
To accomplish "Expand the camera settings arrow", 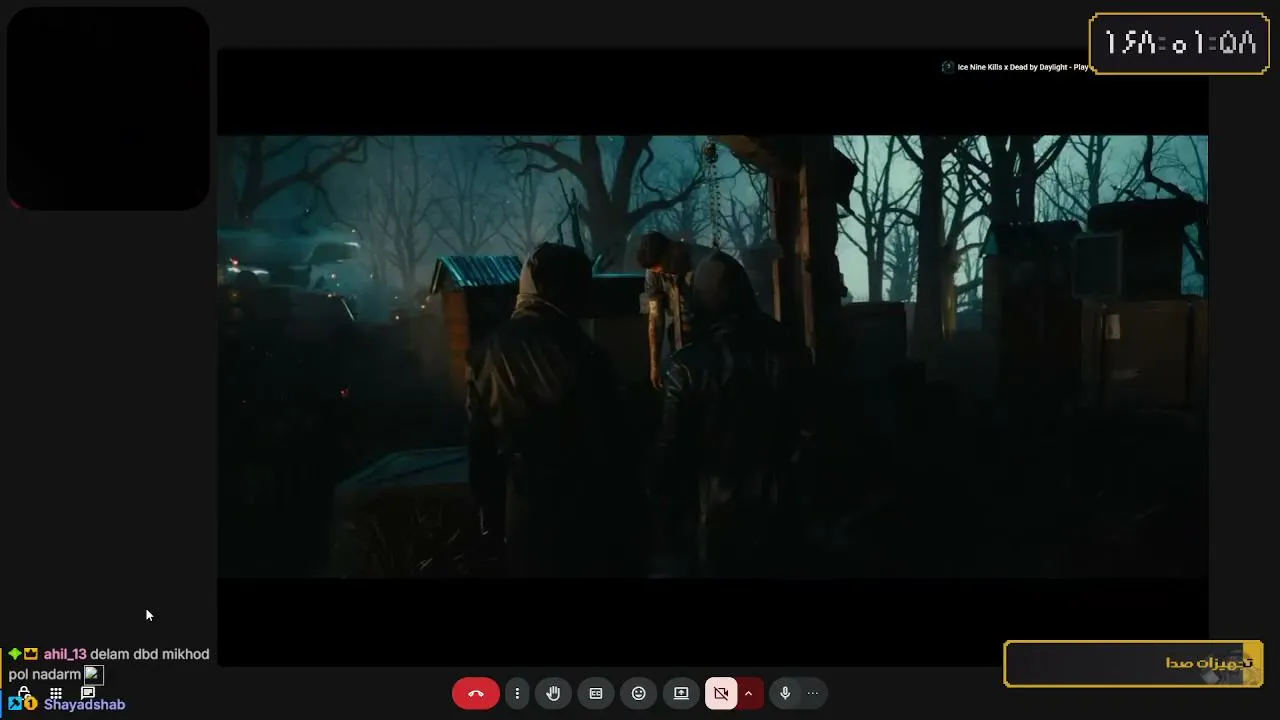I will [749, 693].
